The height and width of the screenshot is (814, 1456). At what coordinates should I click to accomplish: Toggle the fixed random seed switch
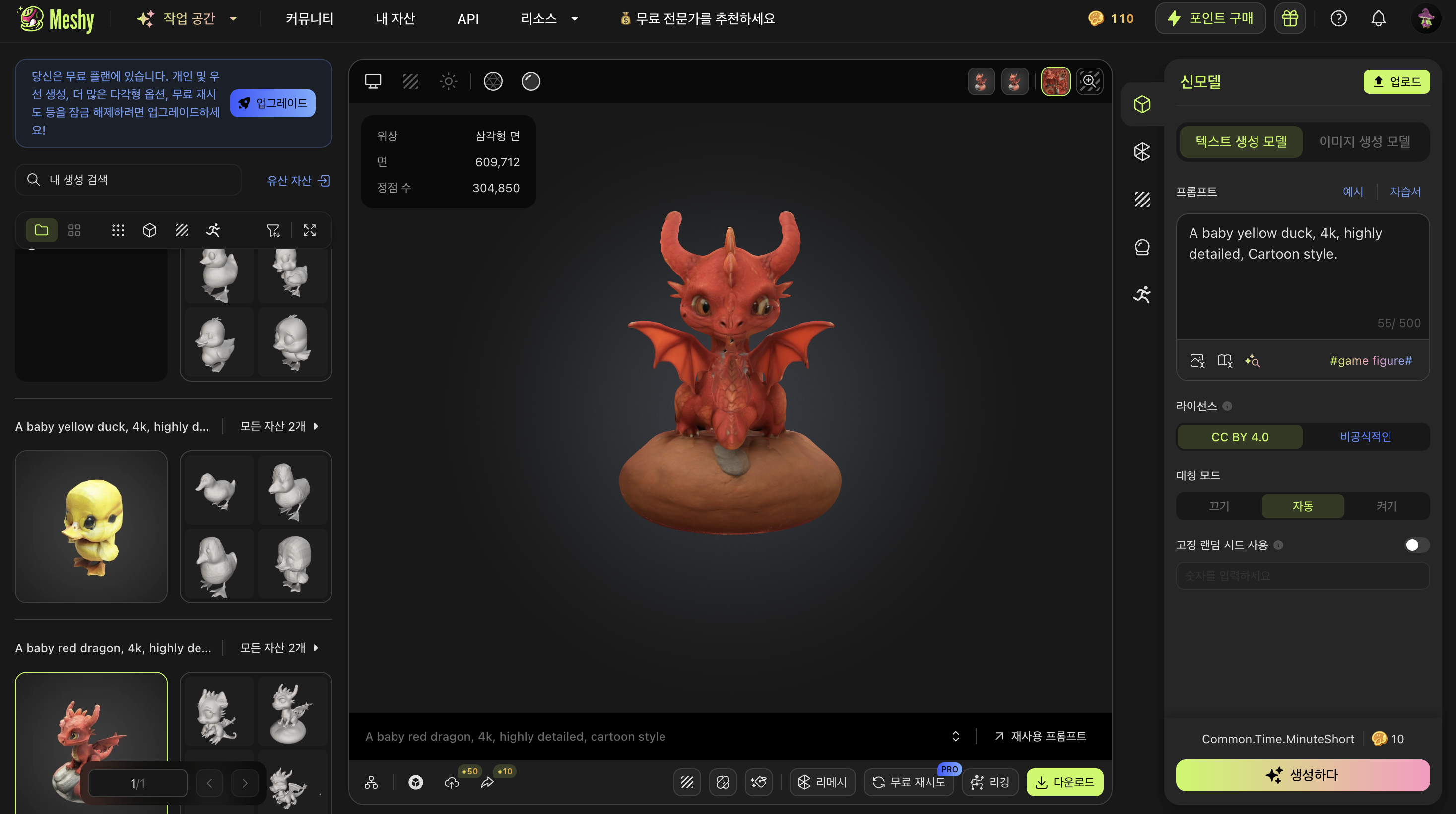click(1416, 545)
